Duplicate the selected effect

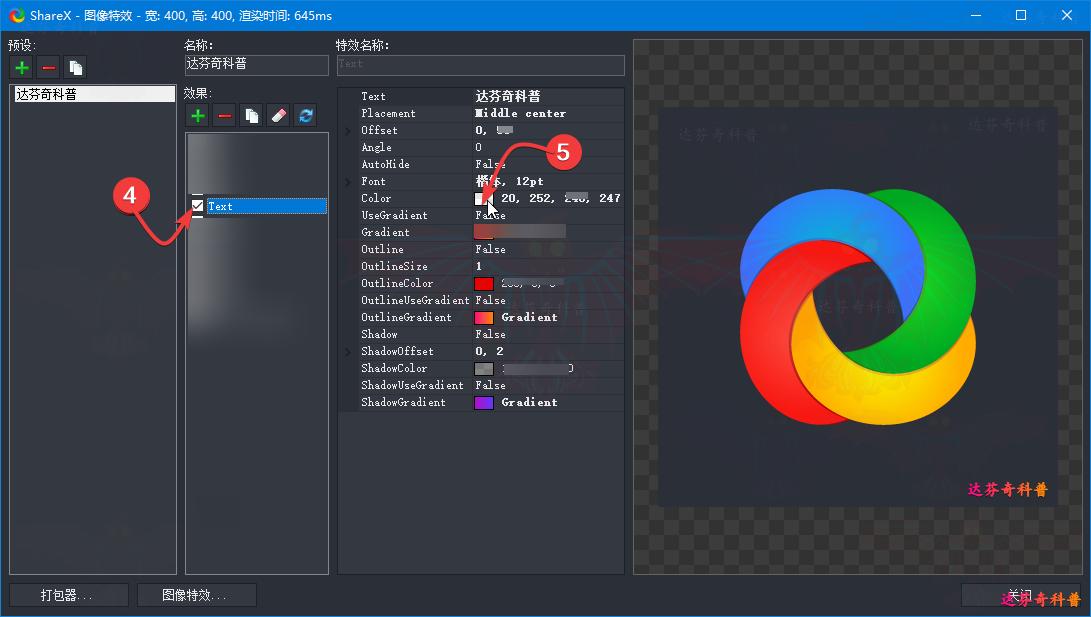pyautogui.click(x=252, y=116)
